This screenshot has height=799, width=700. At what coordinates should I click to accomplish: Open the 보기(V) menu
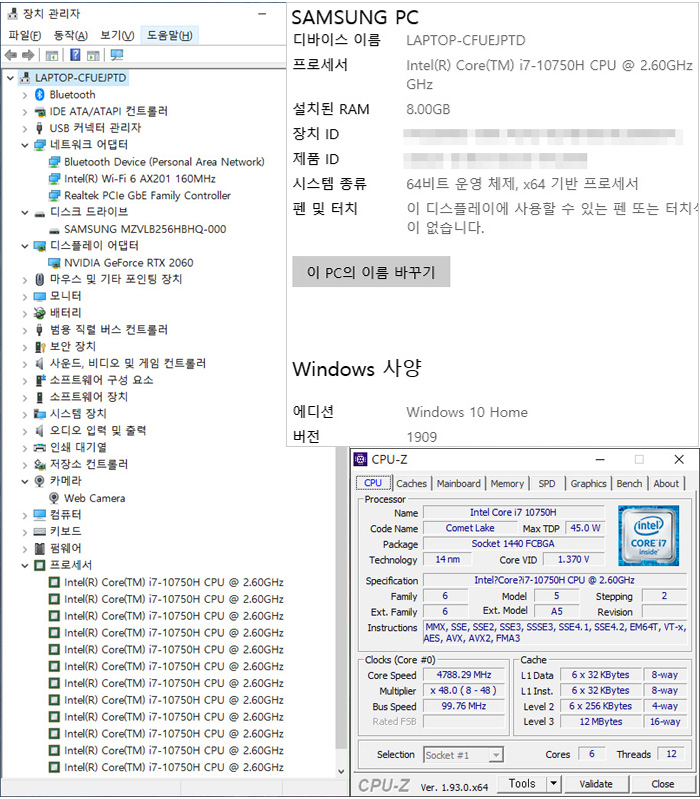point(117,35)
